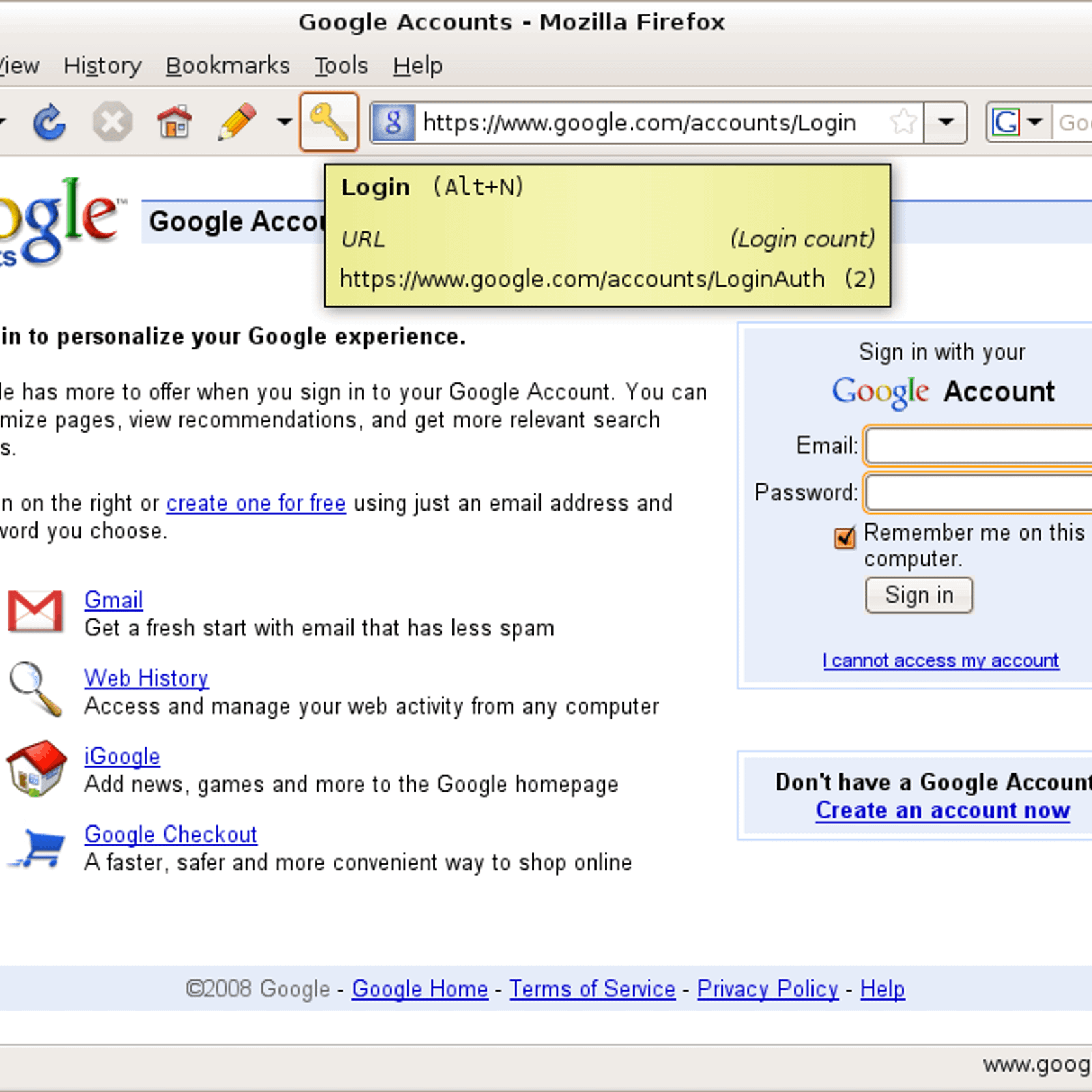Click the Gmail envelope icon
The height and width of the screenshot is (1092, 1092).
pyautogui.click(x=35, y=611)
